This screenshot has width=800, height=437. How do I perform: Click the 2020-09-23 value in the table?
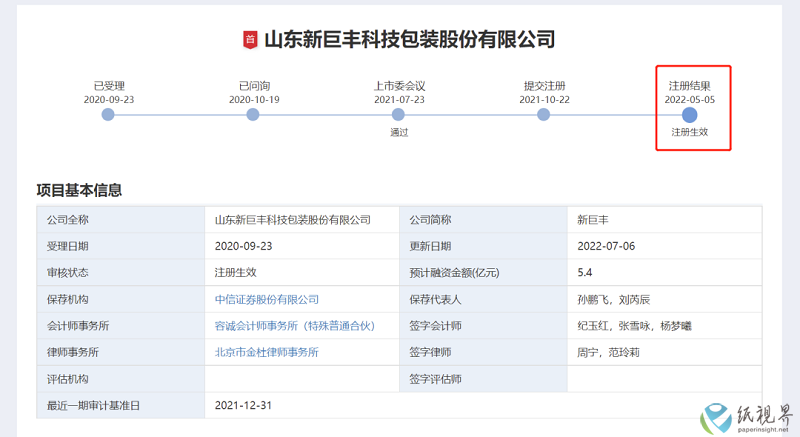[x=243, y=246]
